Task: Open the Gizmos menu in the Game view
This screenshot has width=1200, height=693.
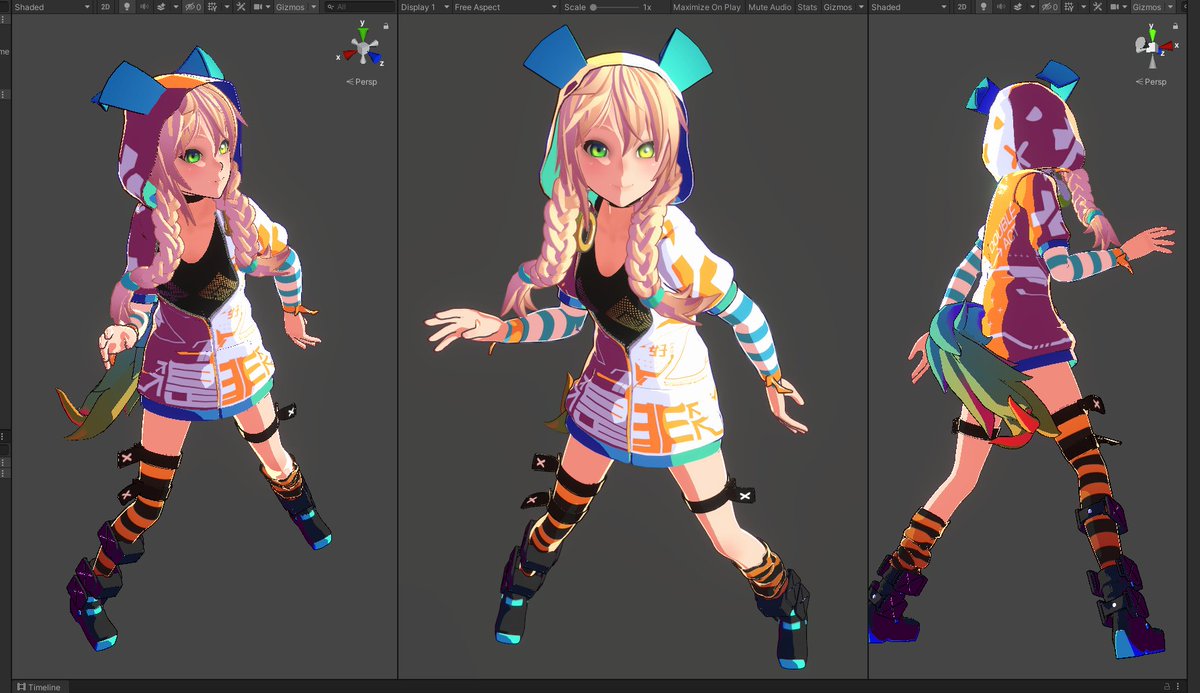Action: click(x=836, y=6)
